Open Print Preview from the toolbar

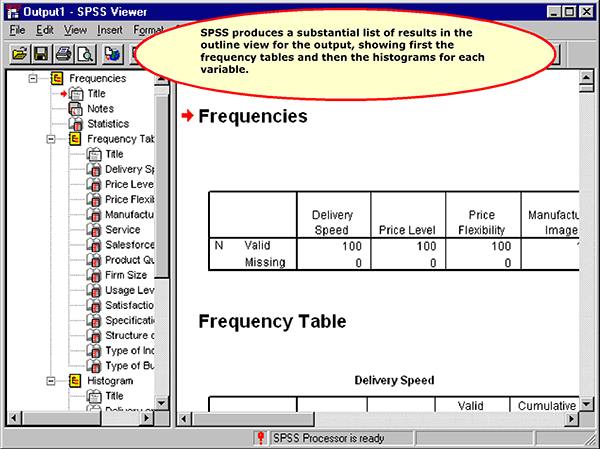(x=86, y=54)
